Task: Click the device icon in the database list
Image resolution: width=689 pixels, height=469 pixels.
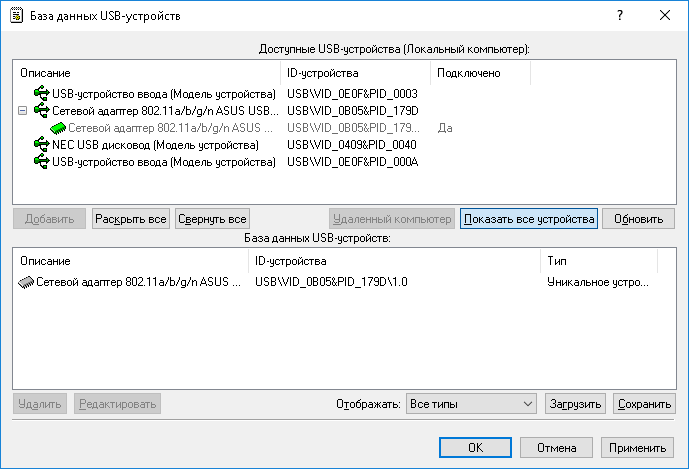Action: coord(26,283)
